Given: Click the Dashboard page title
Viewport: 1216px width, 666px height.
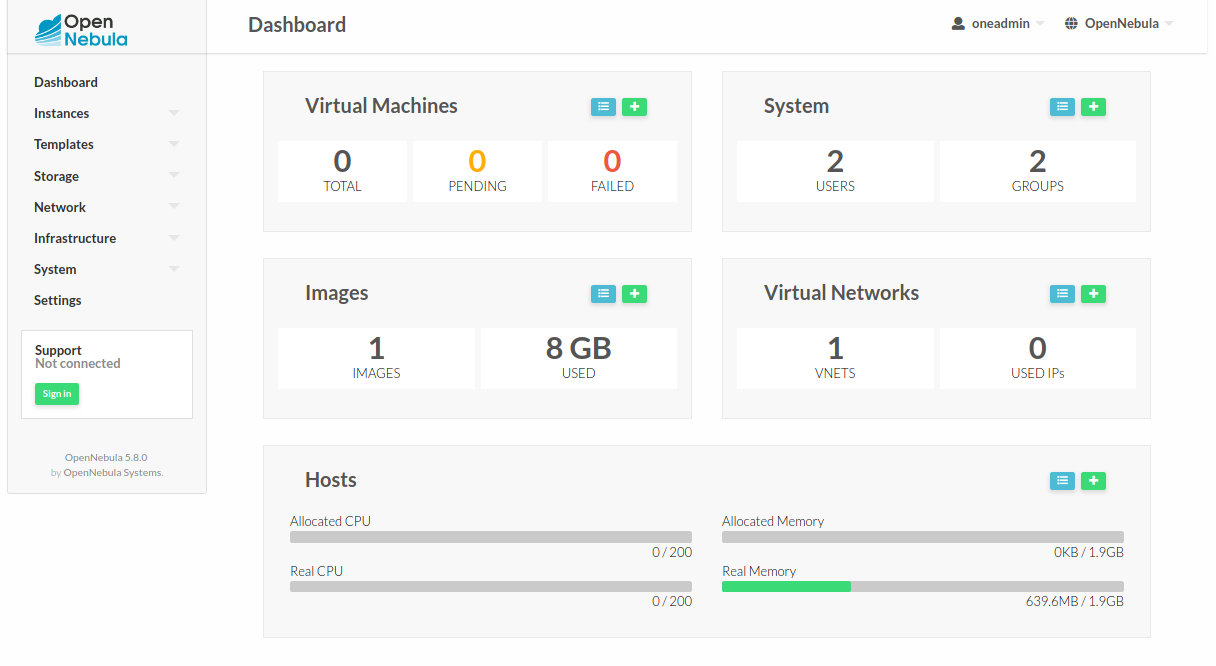Looking at the screenshot, I should 297,25.
